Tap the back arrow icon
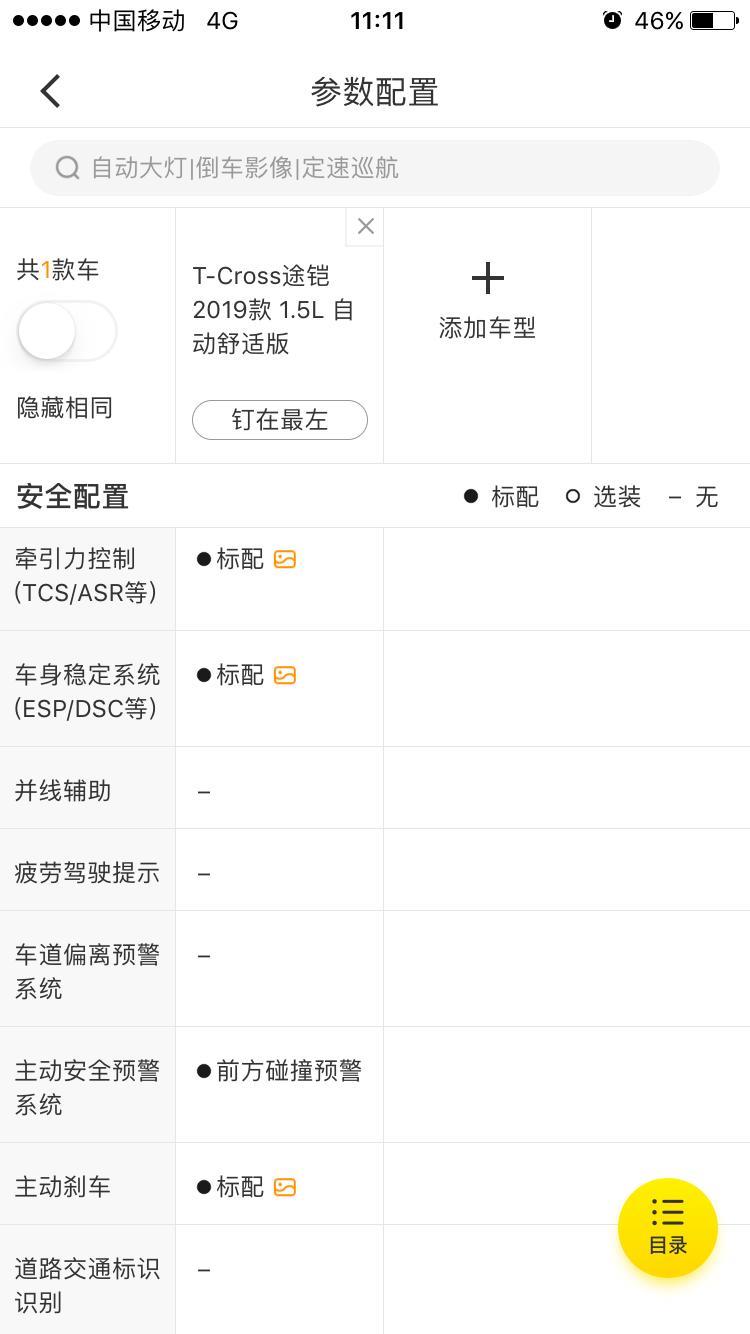This screenshot has width=750, height=1334. [x=50, y=91]
